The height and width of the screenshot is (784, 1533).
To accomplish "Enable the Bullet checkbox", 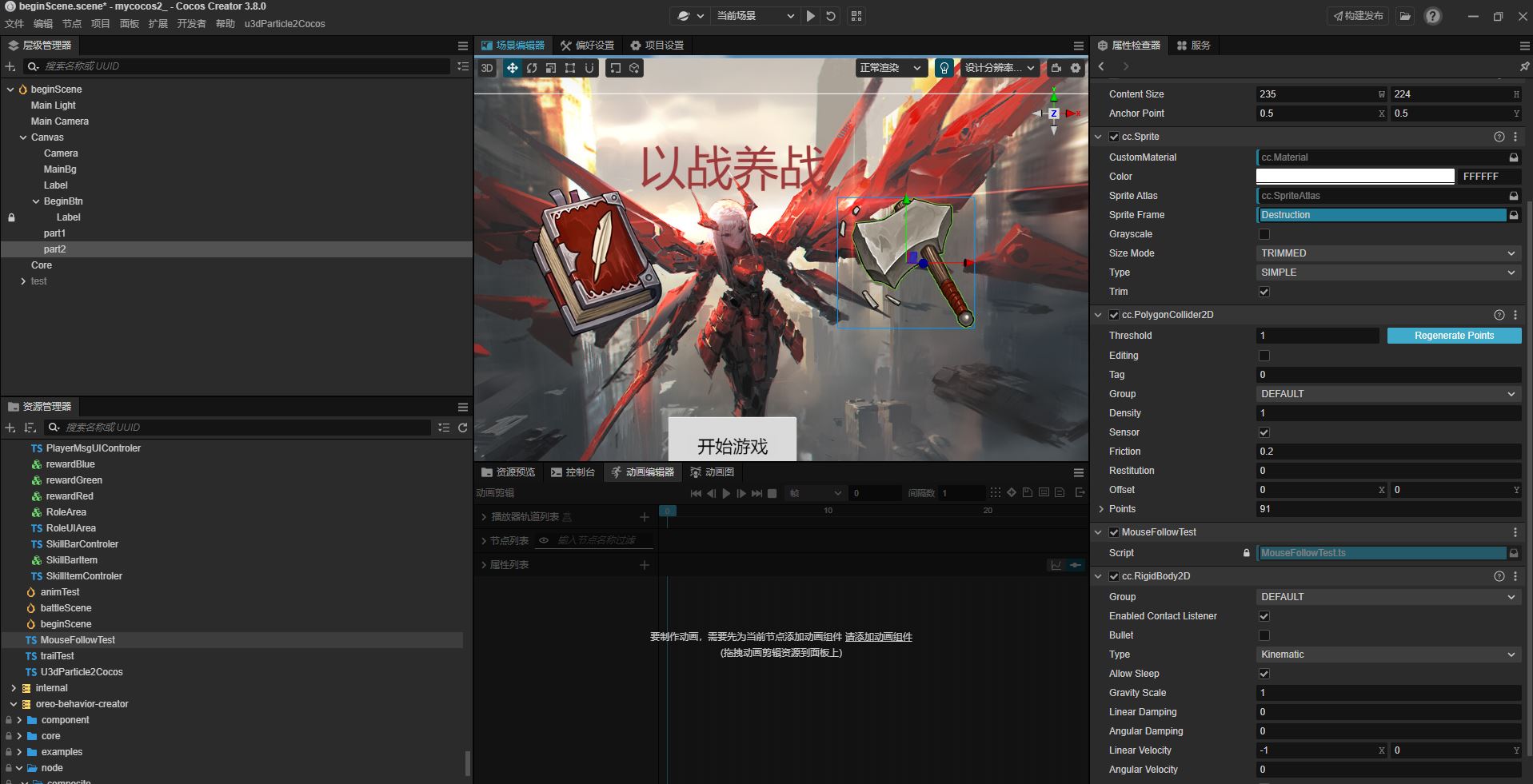I will tap(1264, 635).
